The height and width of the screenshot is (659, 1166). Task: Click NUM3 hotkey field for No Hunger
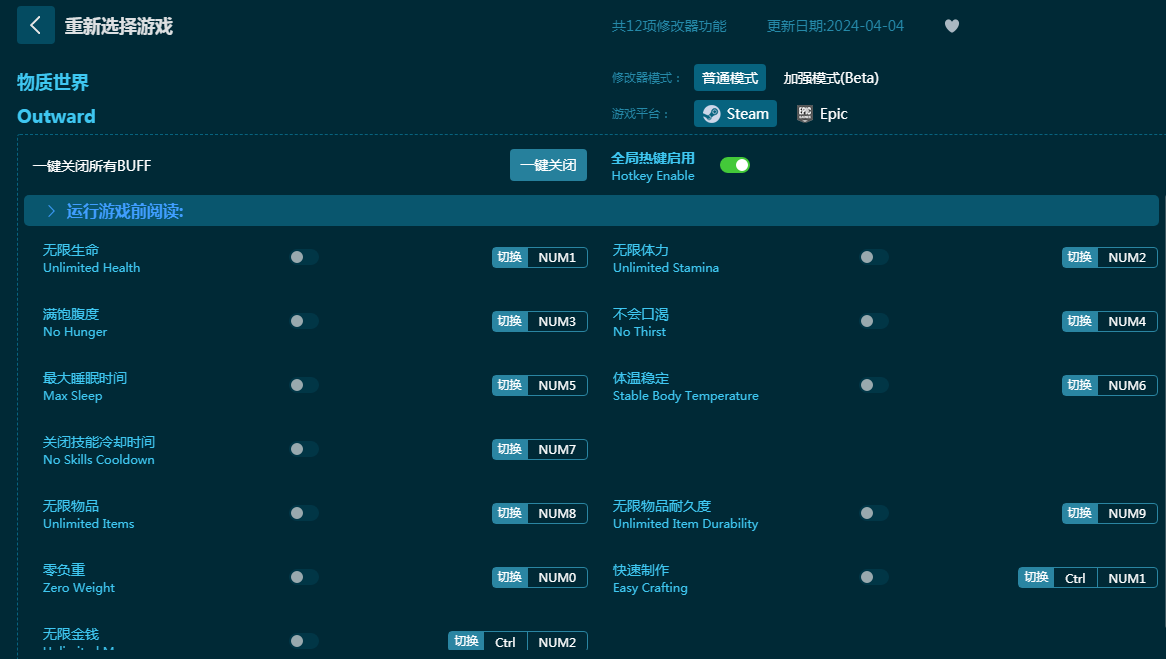557,321
